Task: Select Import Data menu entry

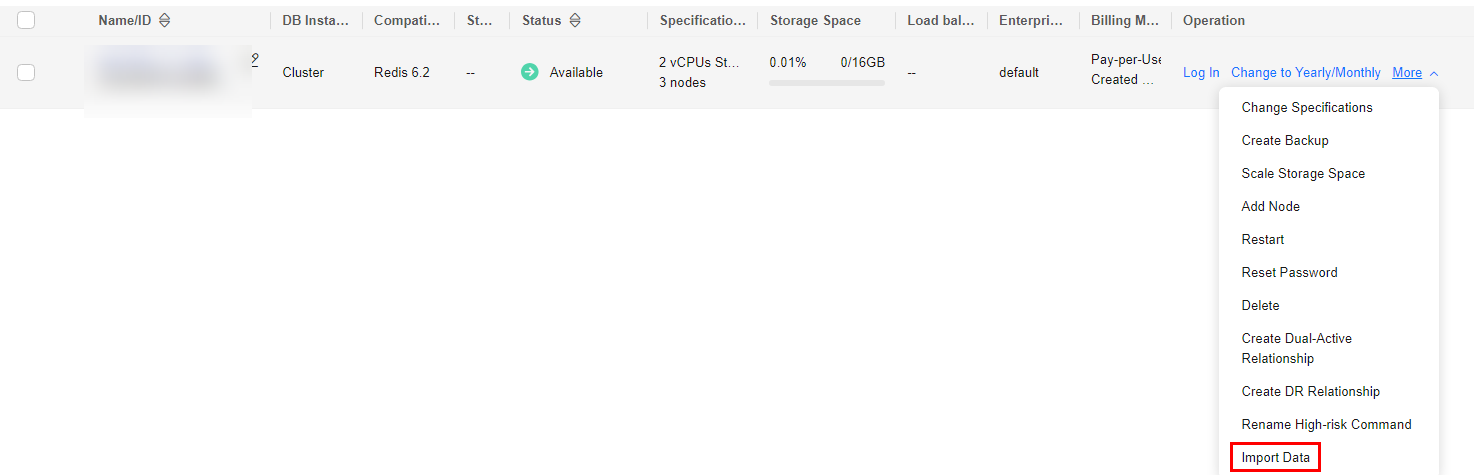Action: coord(1275,458)
